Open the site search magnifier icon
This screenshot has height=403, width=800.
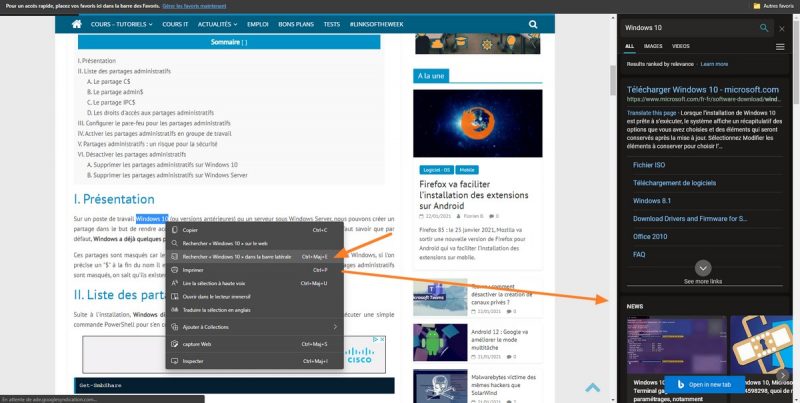pos(533,24)
